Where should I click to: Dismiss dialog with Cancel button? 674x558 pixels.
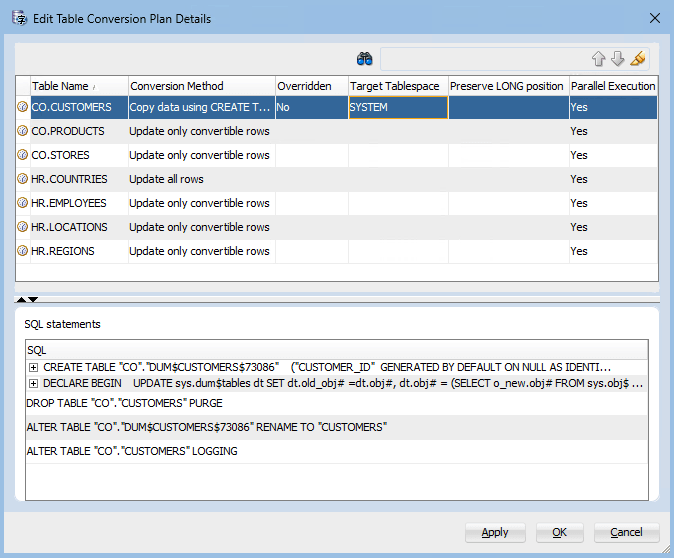(626, 533)
